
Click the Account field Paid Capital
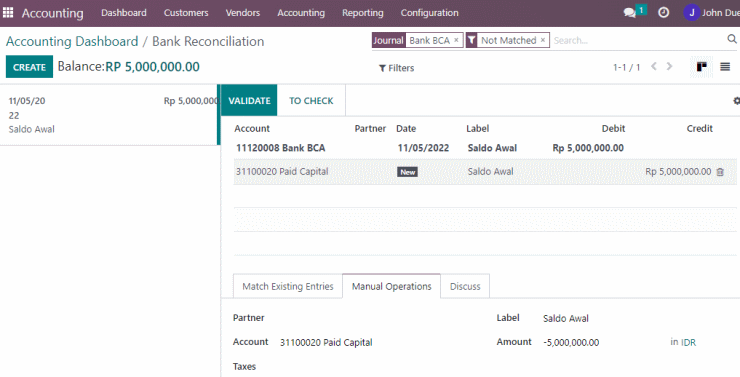tap(326, 343)
